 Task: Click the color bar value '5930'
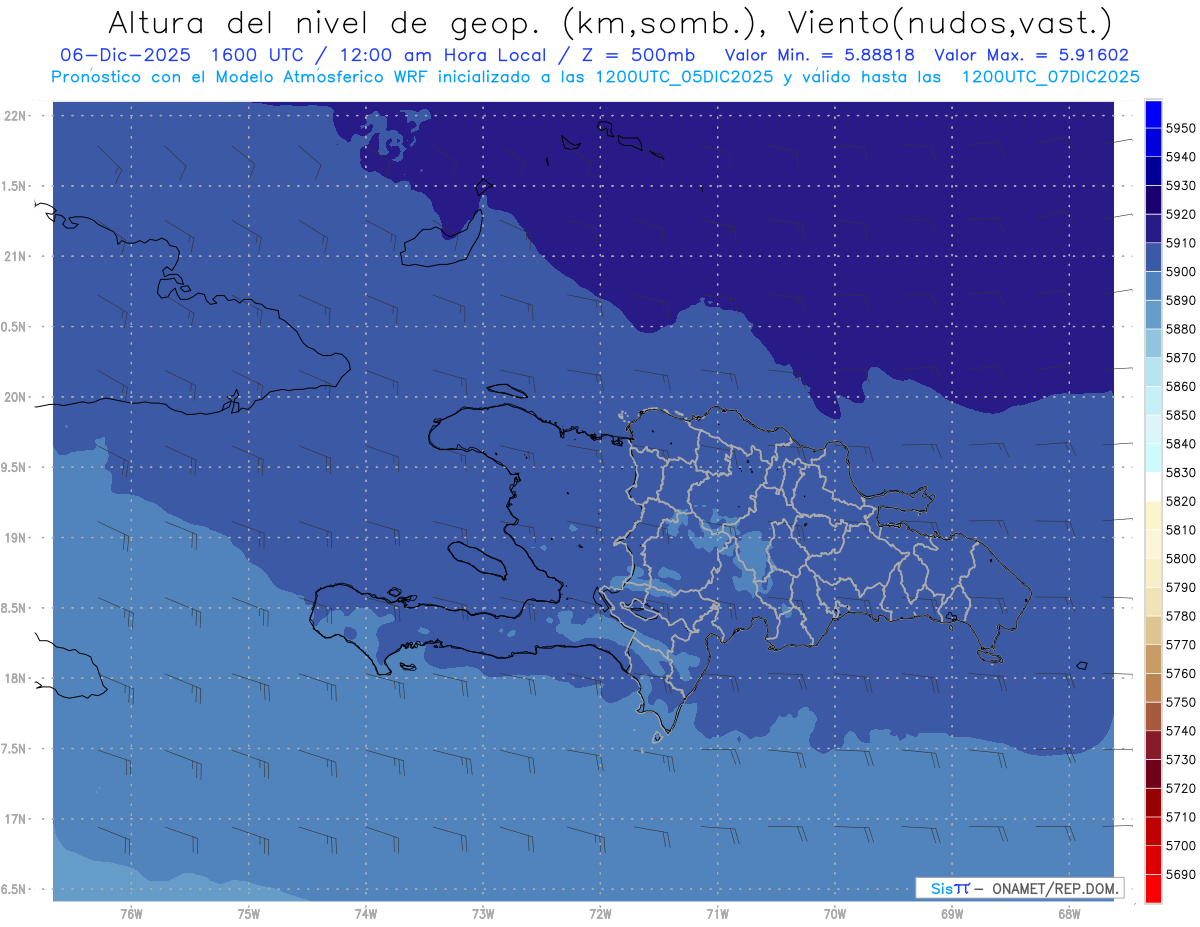pyautogui.click(x=1181, y=186)
